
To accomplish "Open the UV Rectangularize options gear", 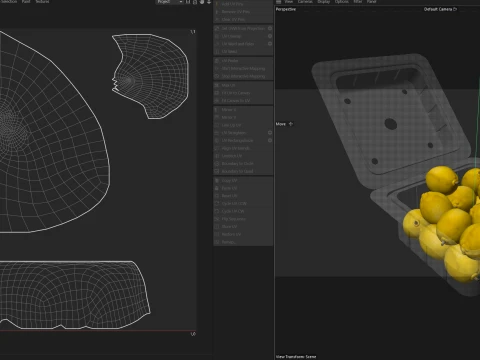I will point(270,140).
